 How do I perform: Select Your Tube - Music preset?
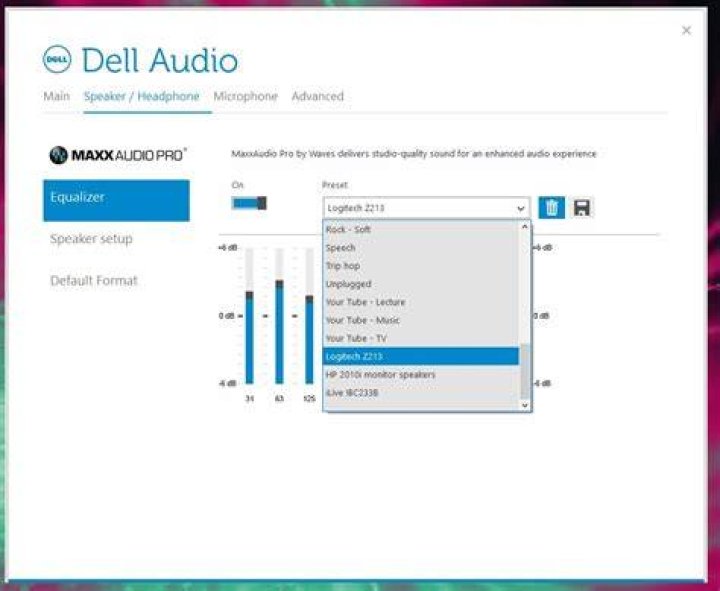tap(422, 320)
